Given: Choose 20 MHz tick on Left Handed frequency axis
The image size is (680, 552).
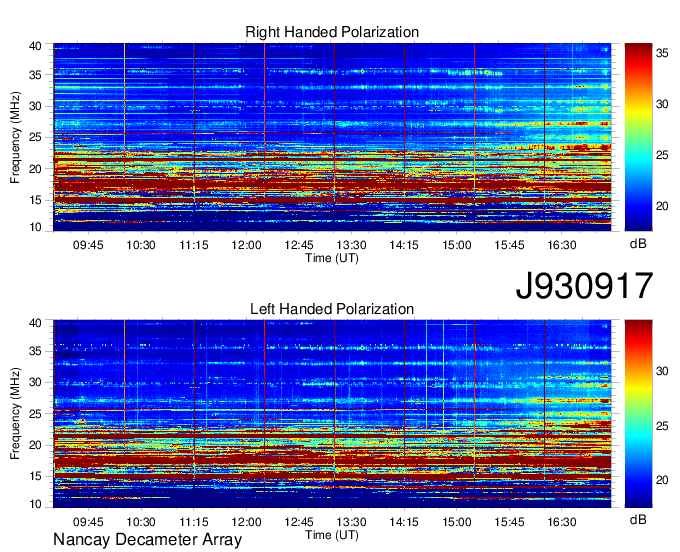Looking at the screenshot, I should [x=35, y=445].
